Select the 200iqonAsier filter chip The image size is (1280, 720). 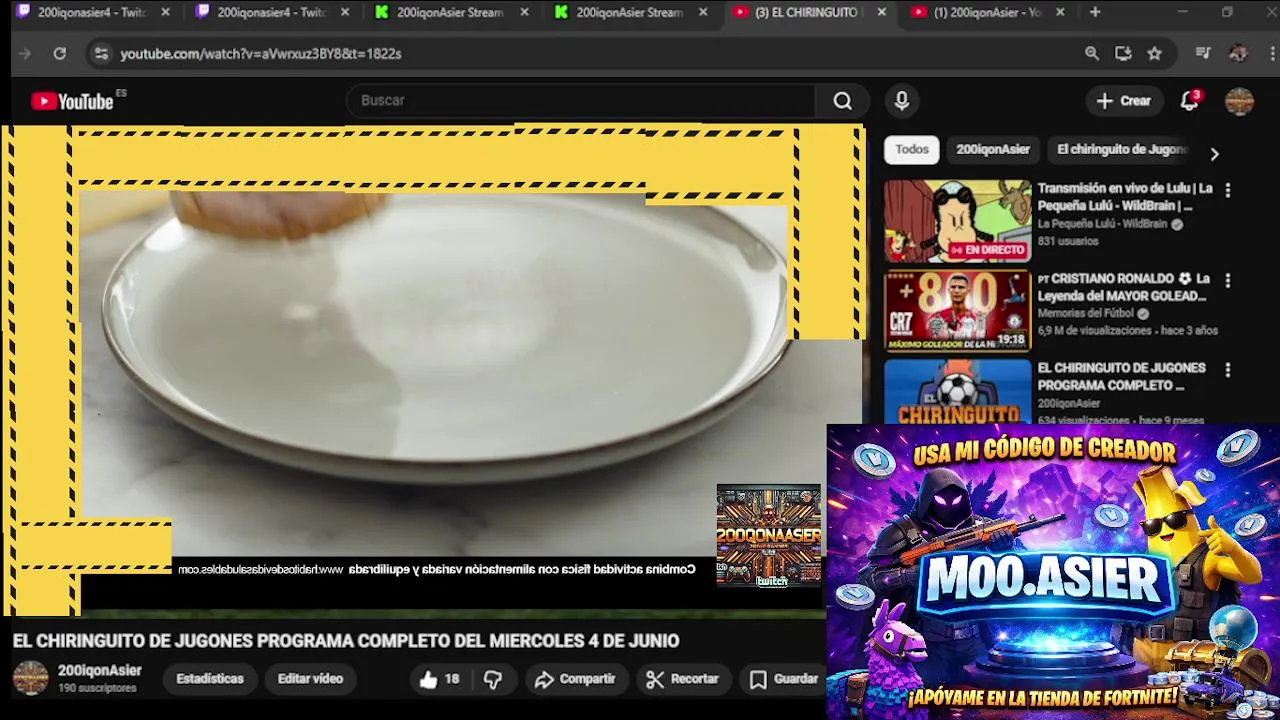(993, 149)
